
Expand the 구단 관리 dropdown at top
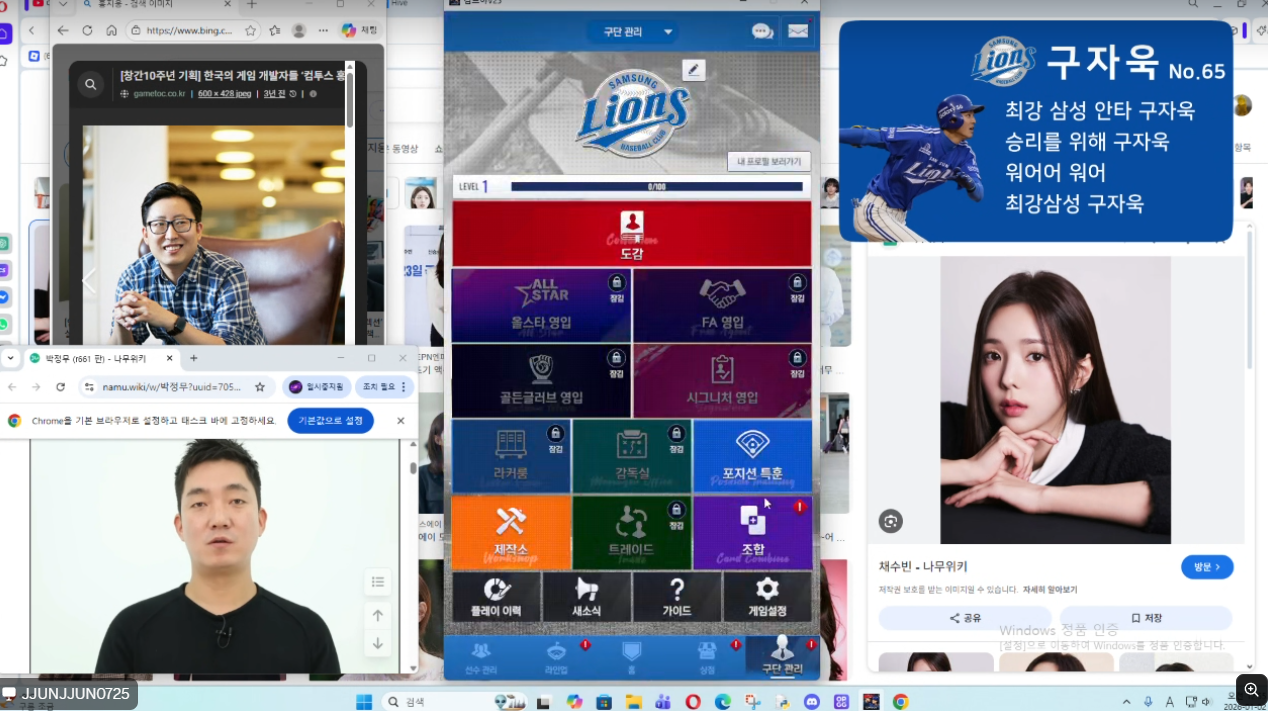pyautogui.click(x=632, y=32)
